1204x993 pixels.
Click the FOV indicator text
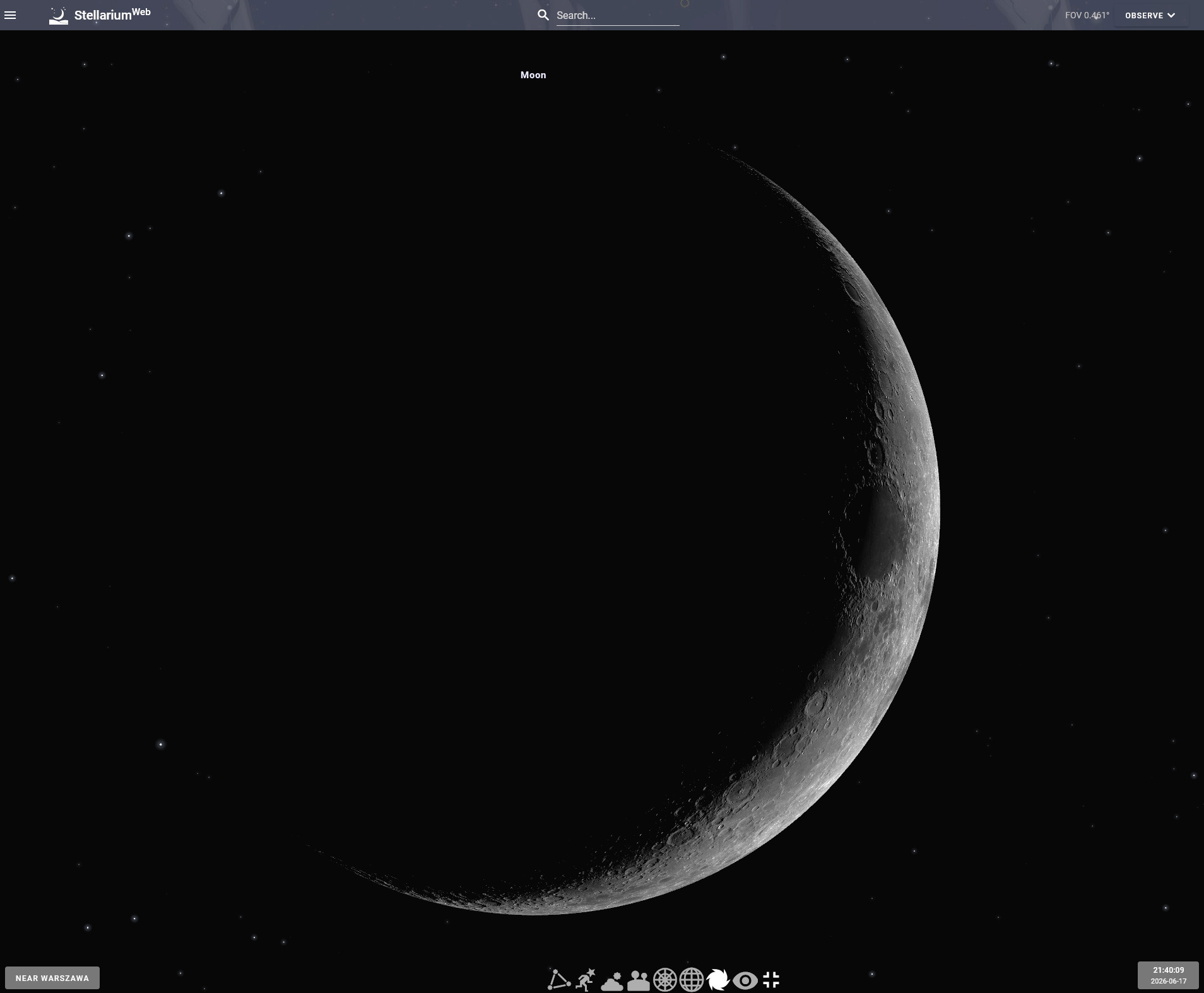[1087, 15]
